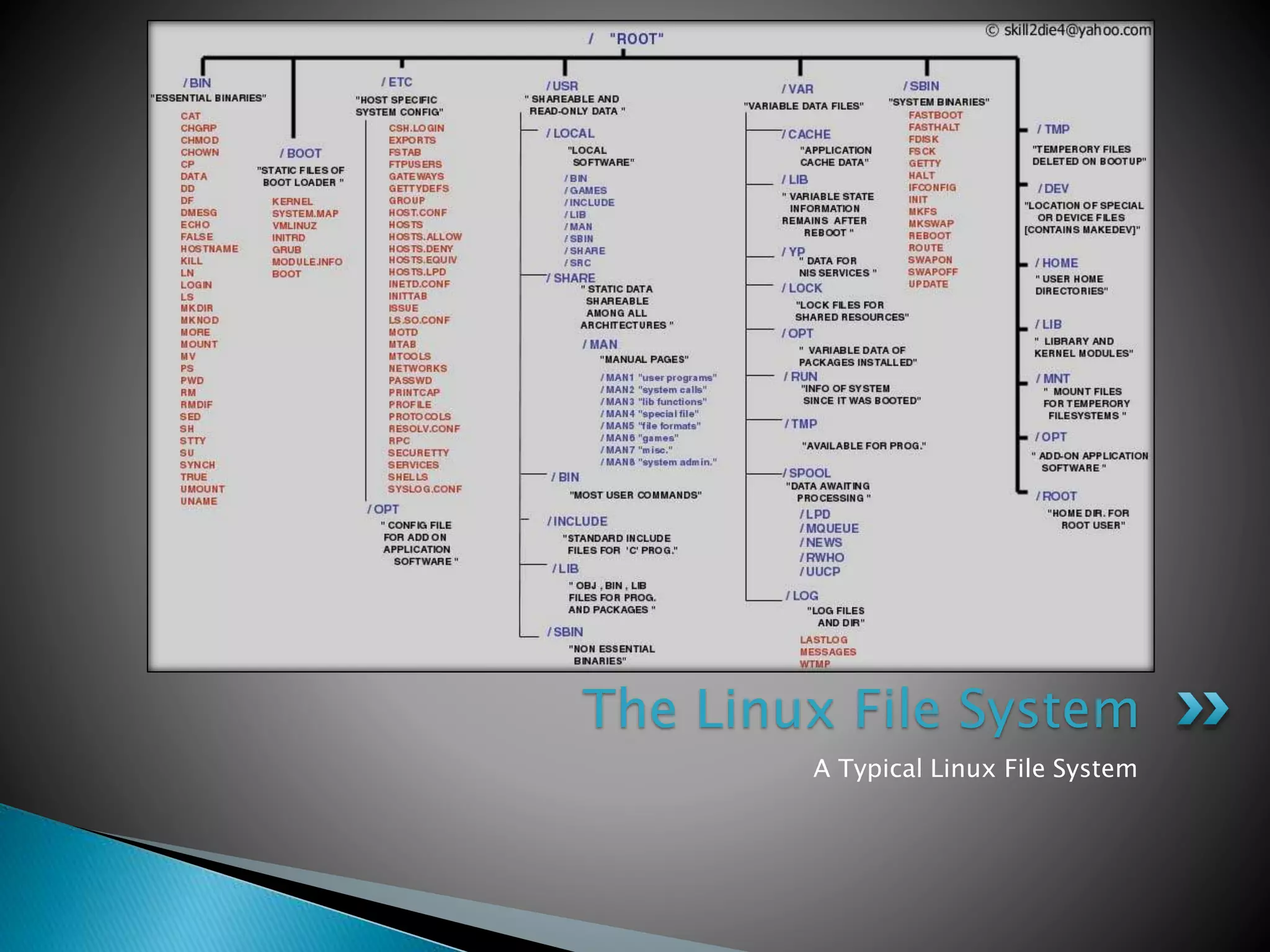
Task: Select the / "ROOT" heading at top of diagram
Action: point(626,39)
